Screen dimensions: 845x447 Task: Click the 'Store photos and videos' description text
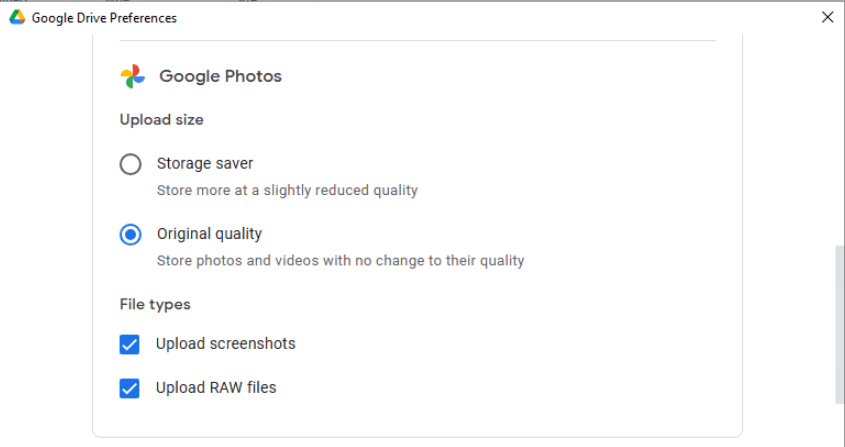(340, 261)
